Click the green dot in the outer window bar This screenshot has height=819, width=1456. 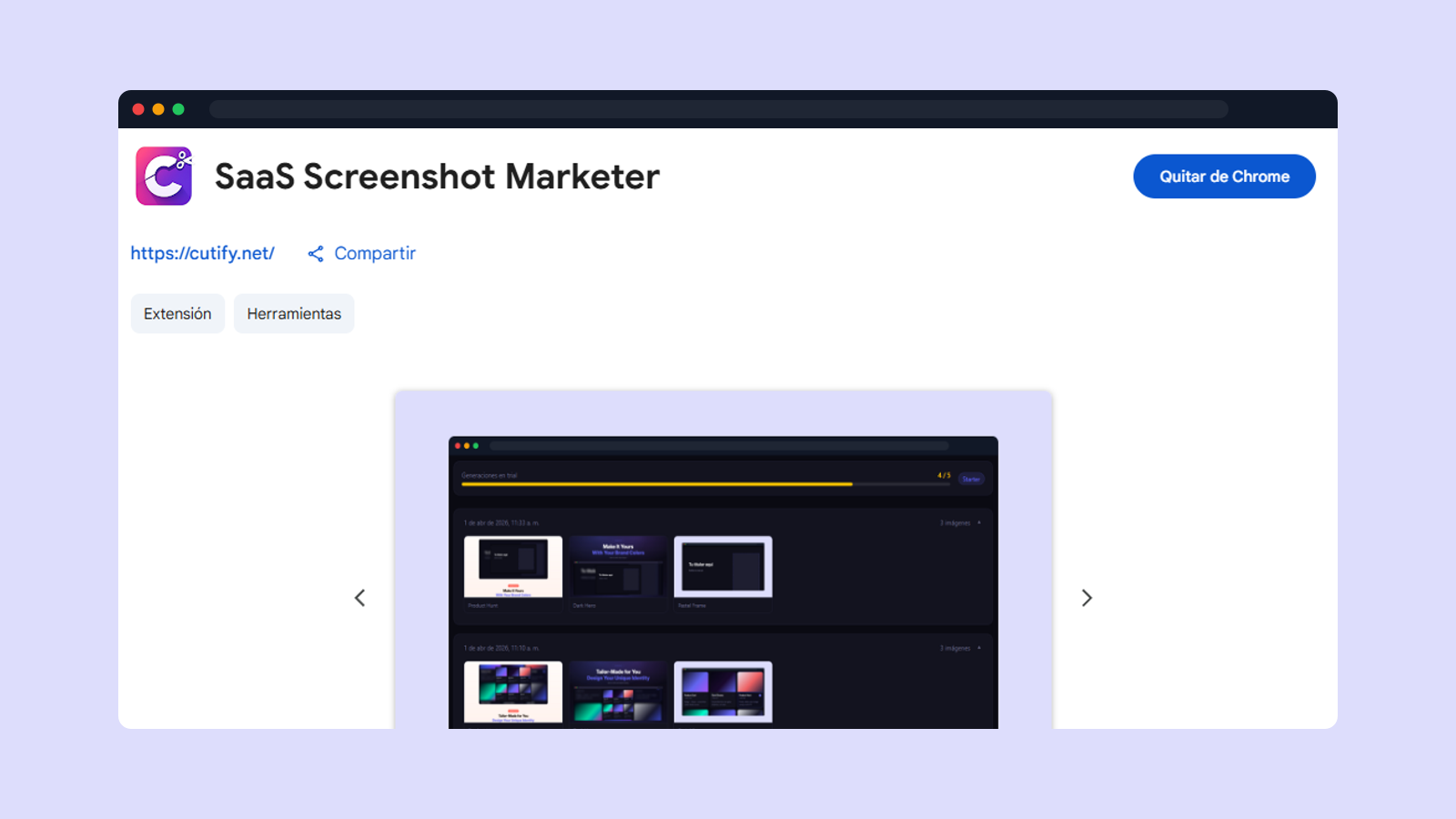pos(178,109)
